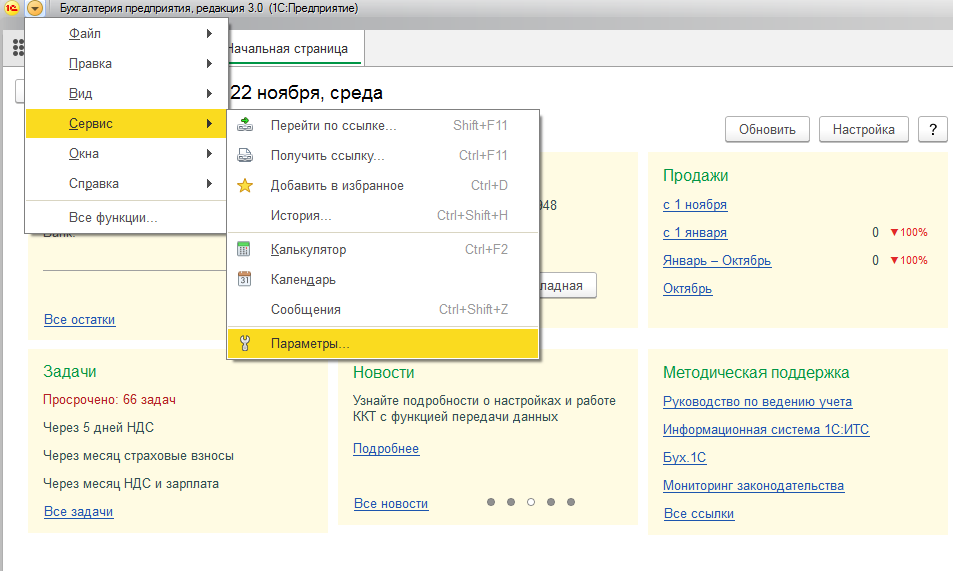Click the follow link icon
Screen dimensions: 953x571
pos(245,125)
